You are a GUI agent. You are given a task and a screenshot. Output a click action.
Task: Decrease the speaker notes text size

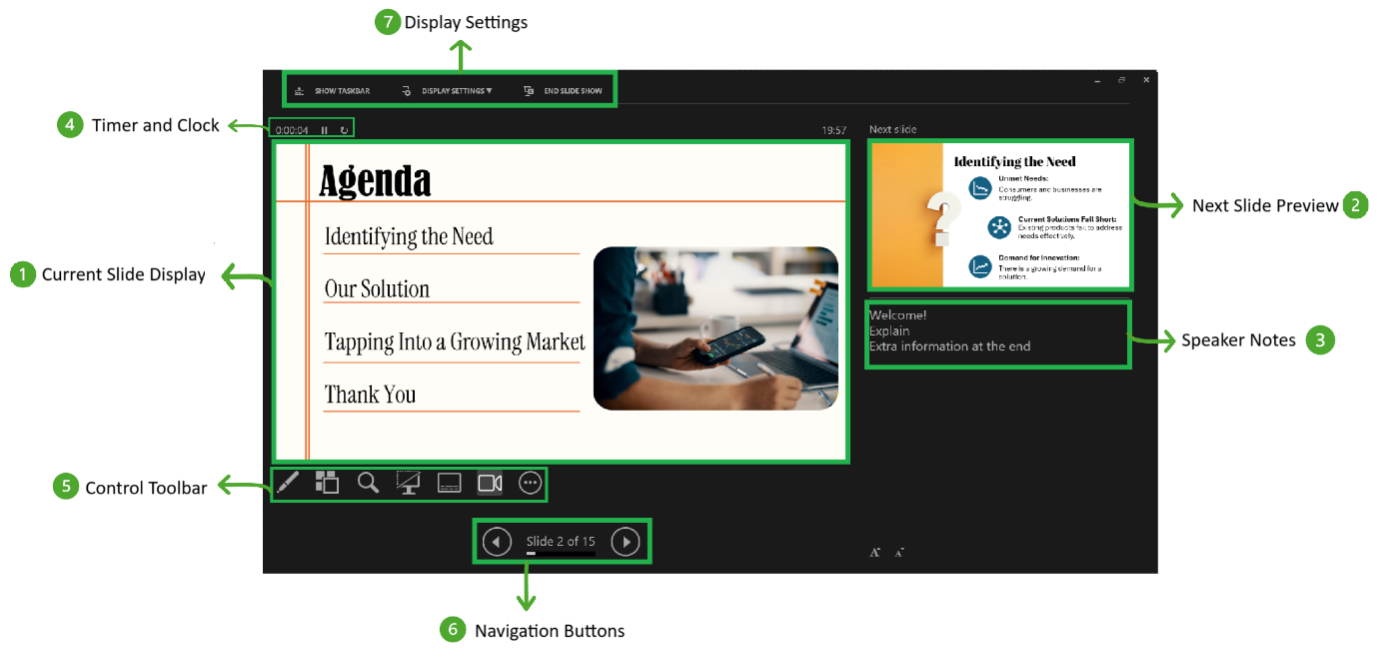coord(898,551)
